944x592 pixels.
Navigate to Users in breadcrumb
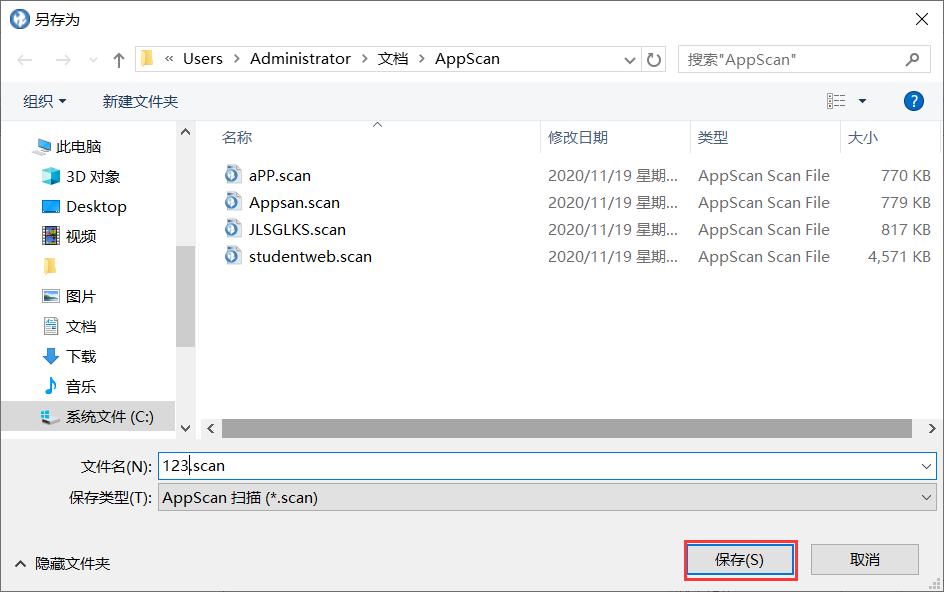[203, 59]
